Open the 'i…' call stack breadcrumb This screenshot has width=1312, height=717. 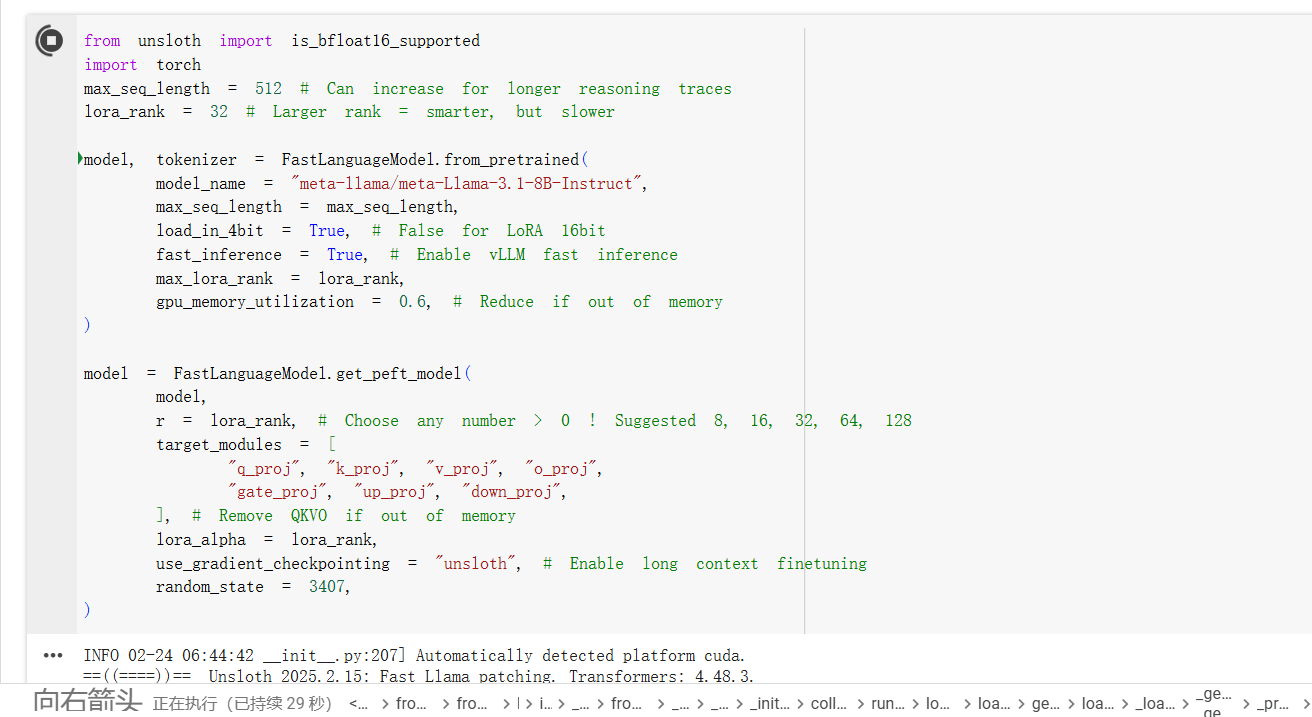point(545,704)
